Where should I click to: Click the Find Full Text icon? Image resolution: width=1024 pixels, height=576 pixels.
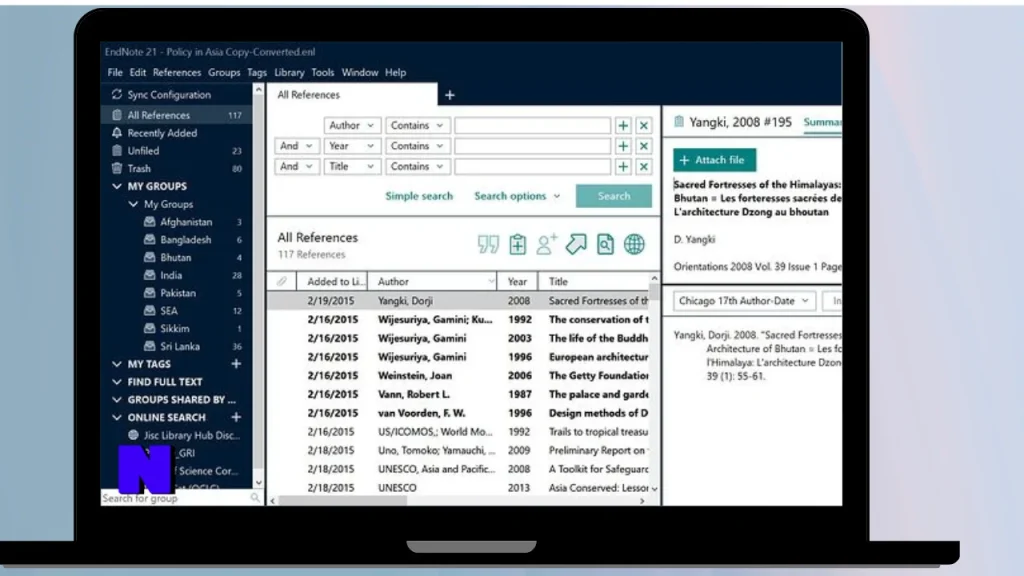(x=605, y=244)
